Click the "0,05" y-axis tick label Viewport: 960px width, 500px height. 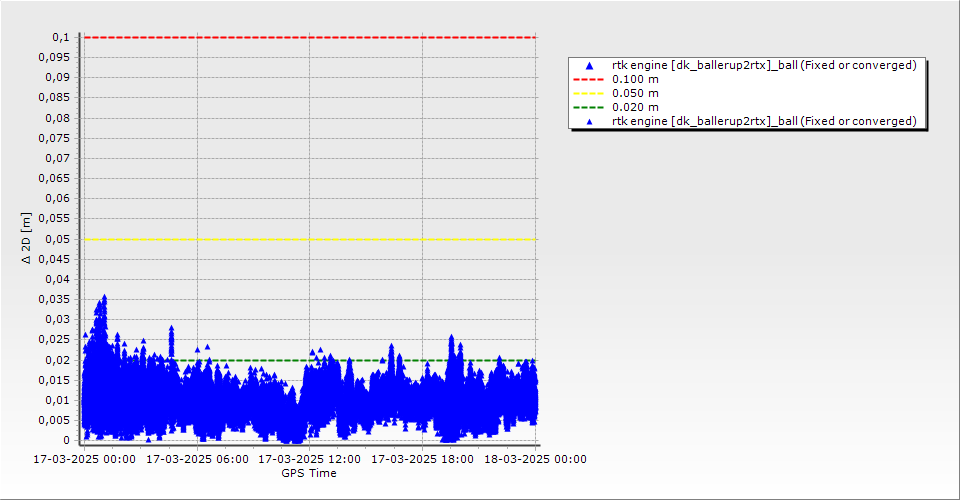coord(60,239)
